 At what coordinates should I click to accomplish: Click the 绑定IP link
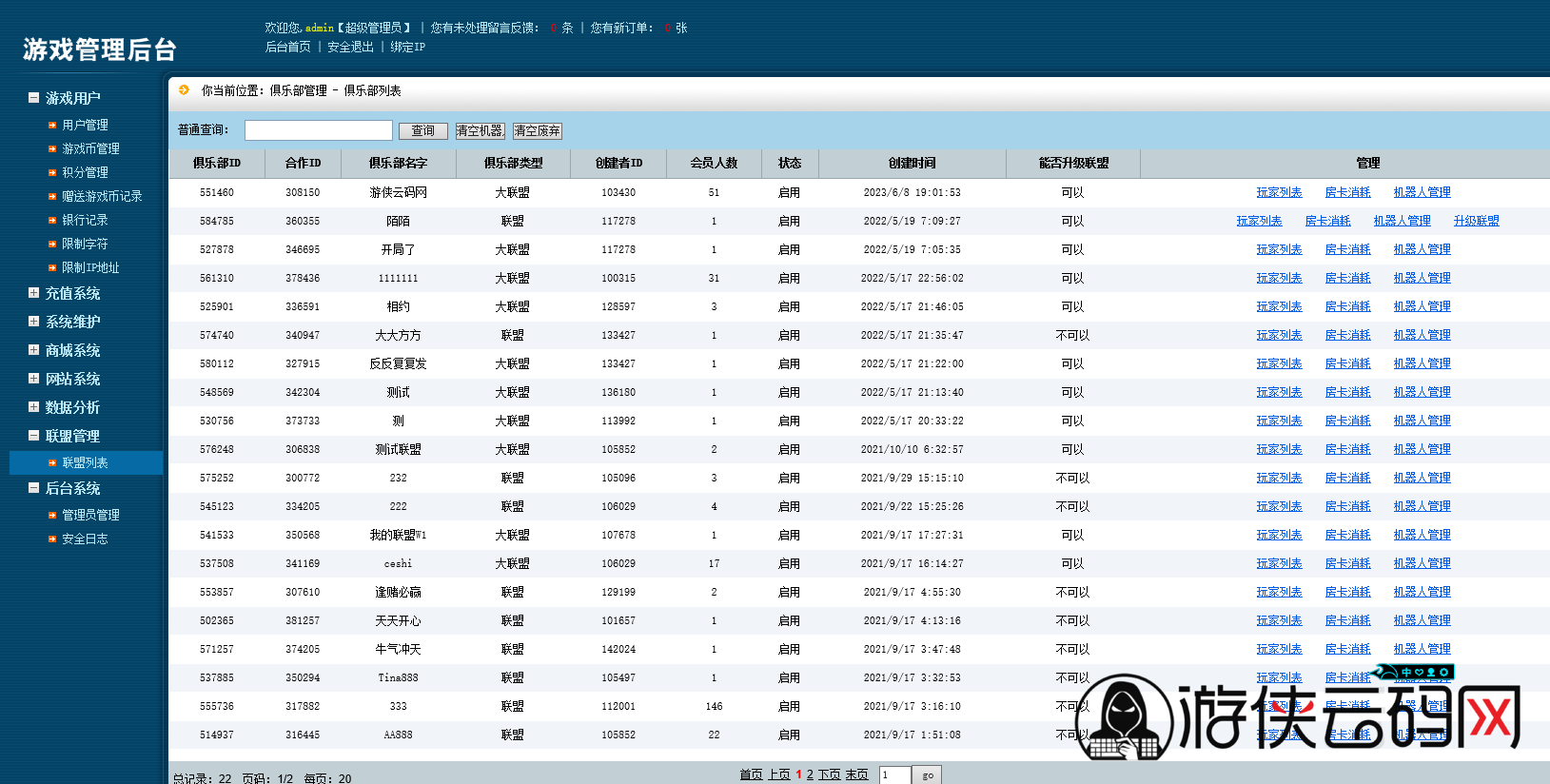(407, 47)
